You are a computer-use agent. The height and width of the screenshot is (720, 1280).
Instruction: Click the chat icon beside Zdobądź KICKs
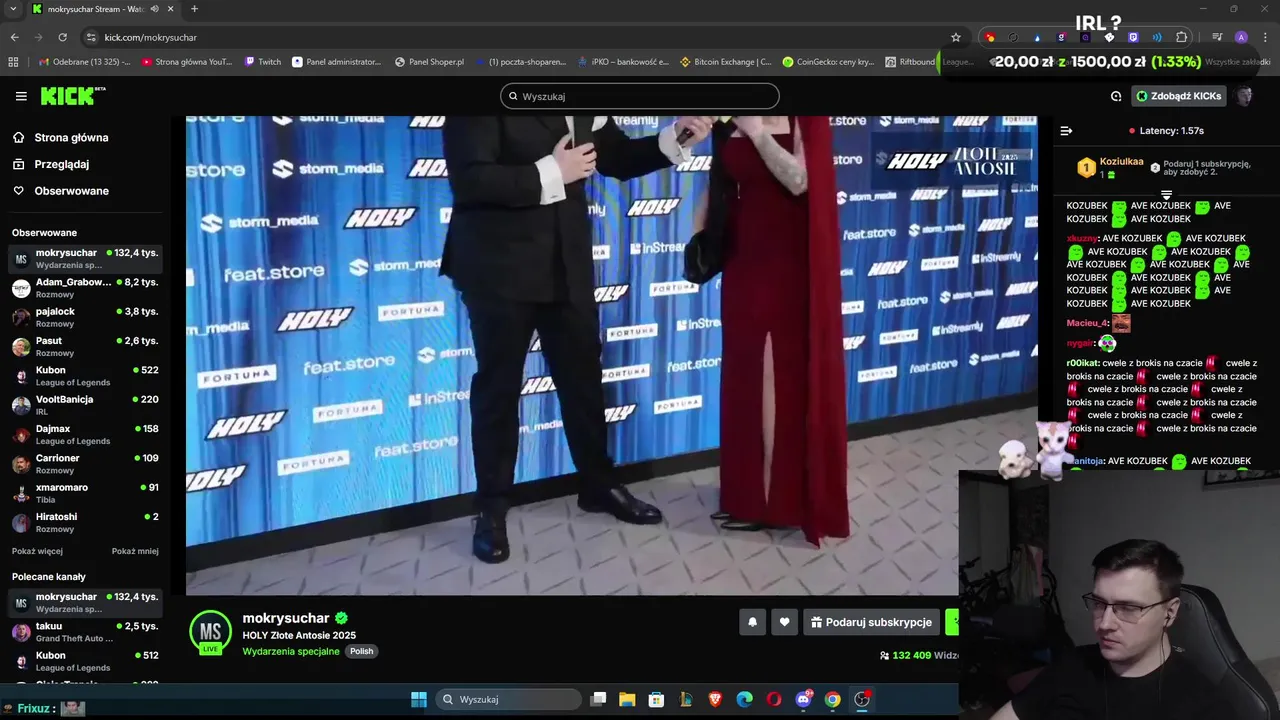(1116, 96)
